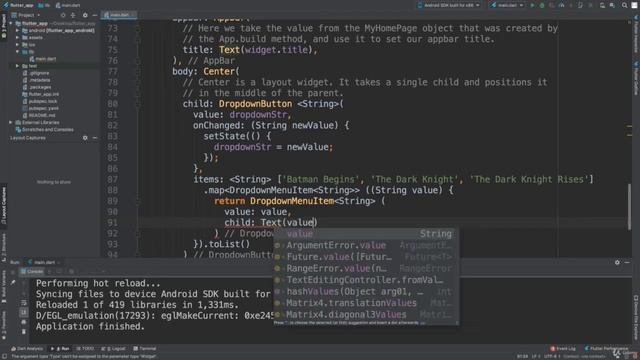Hide the Run panel with minus icon
This screenshot has width=640, height=360.
coord(627,262)
